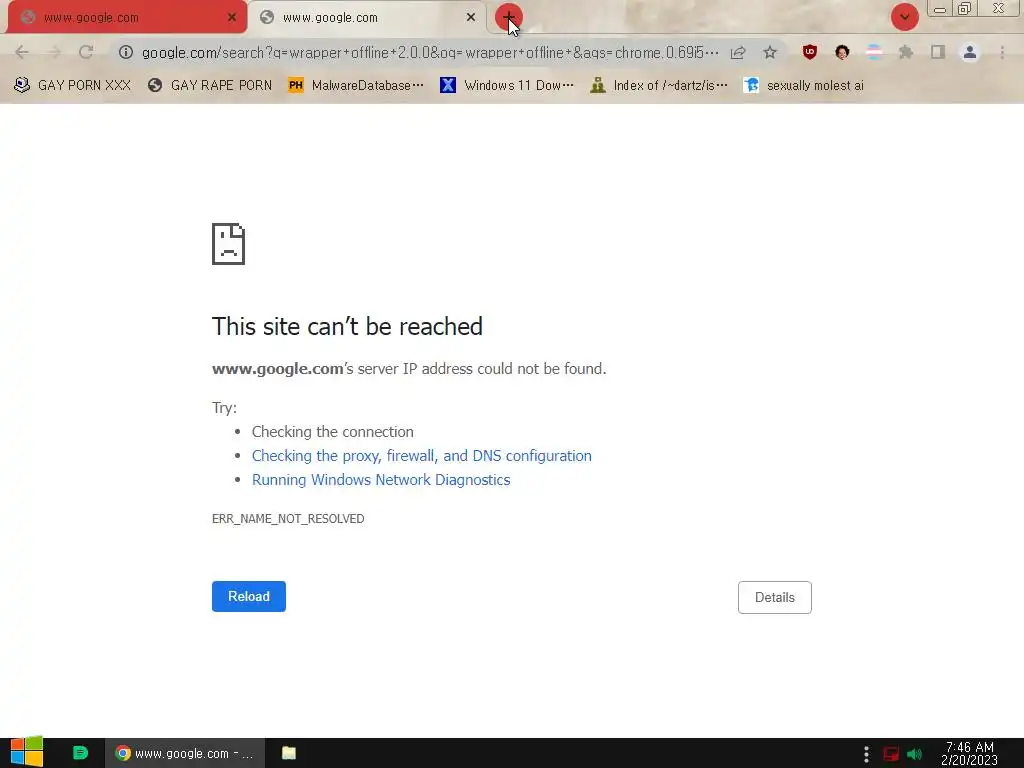Follow Checking the proxy, firewall, and DNS link
1024x768 pixels.
[422, 456]
